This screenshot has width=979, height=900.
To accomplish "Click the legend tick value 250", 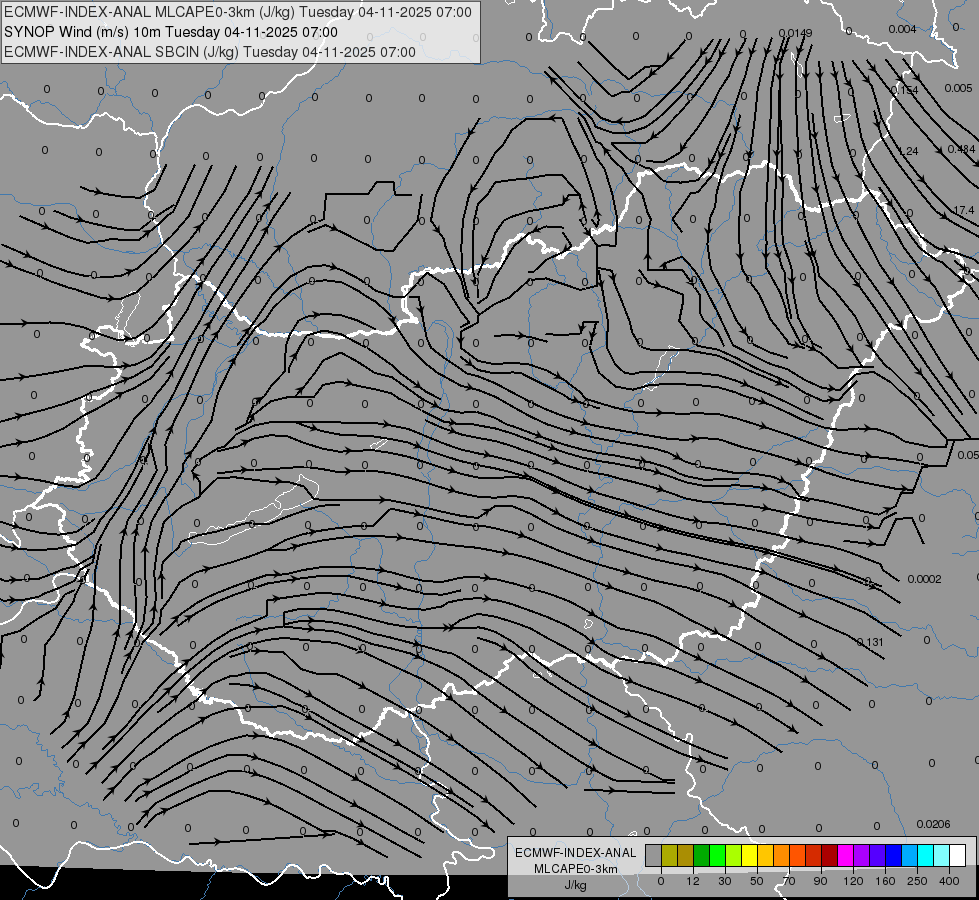I will tap(917, 881).
